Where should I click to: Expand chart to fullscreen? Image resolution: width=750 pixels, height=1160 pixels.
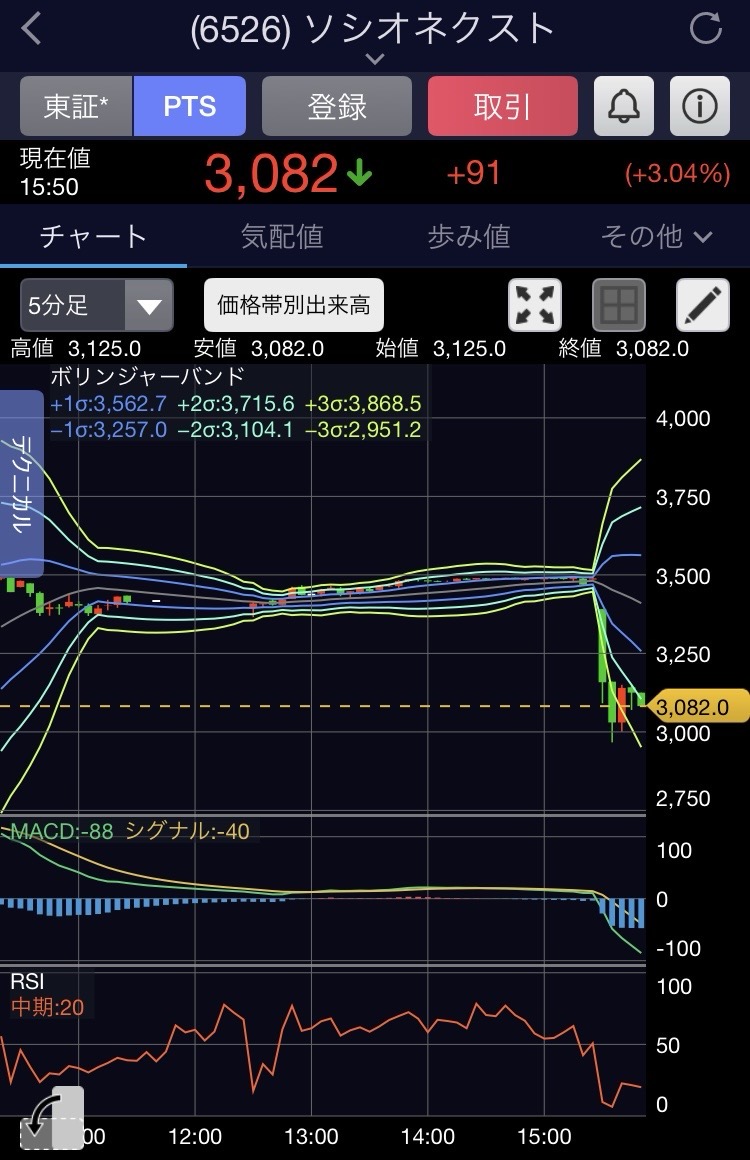tap(535, 305)
